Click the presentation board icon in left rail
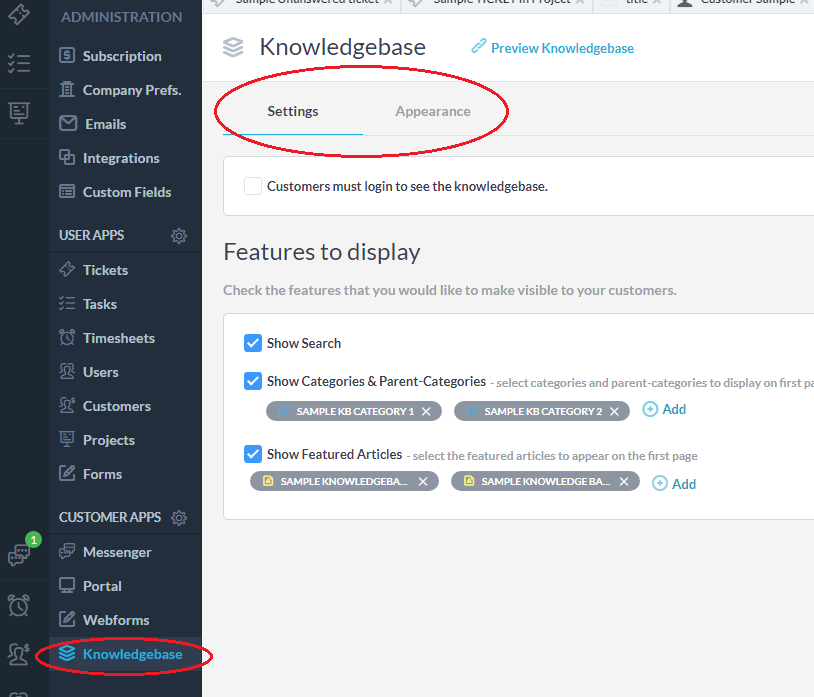 coord(18,113)
